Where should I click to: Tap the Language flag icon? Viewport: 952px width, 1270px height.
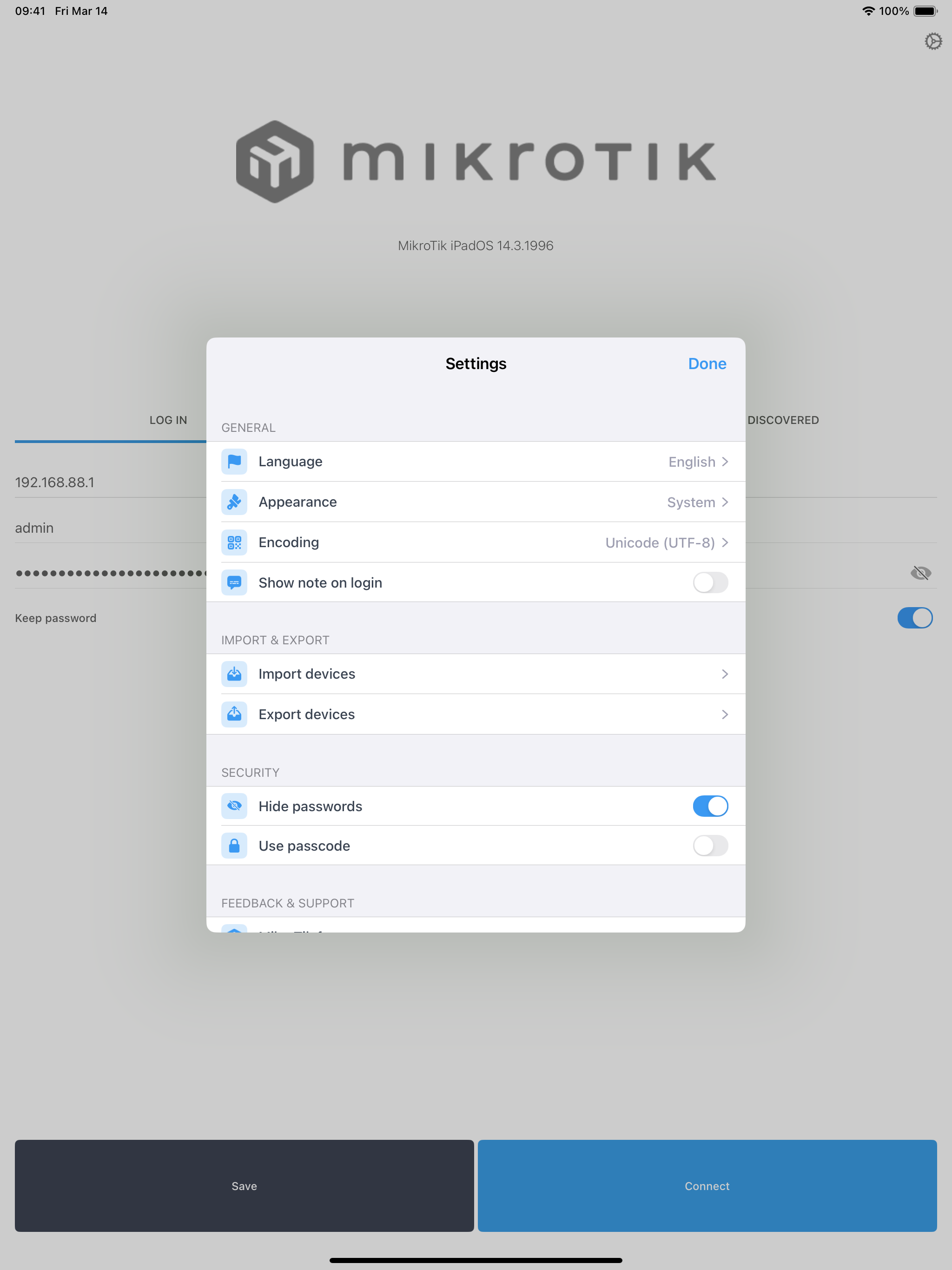point(234,462)
